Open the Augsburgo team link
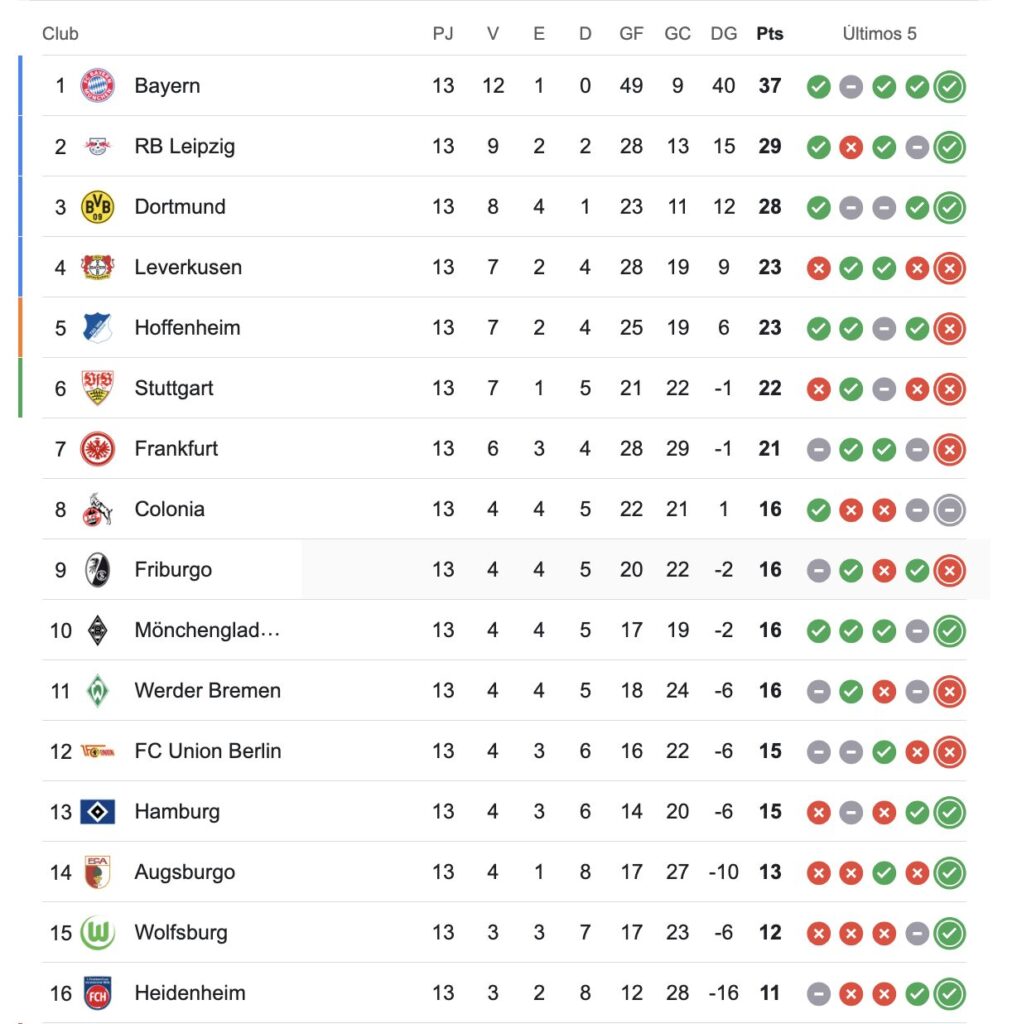The width and height of the screenshot is (1017, 1024). pos(185,872)
